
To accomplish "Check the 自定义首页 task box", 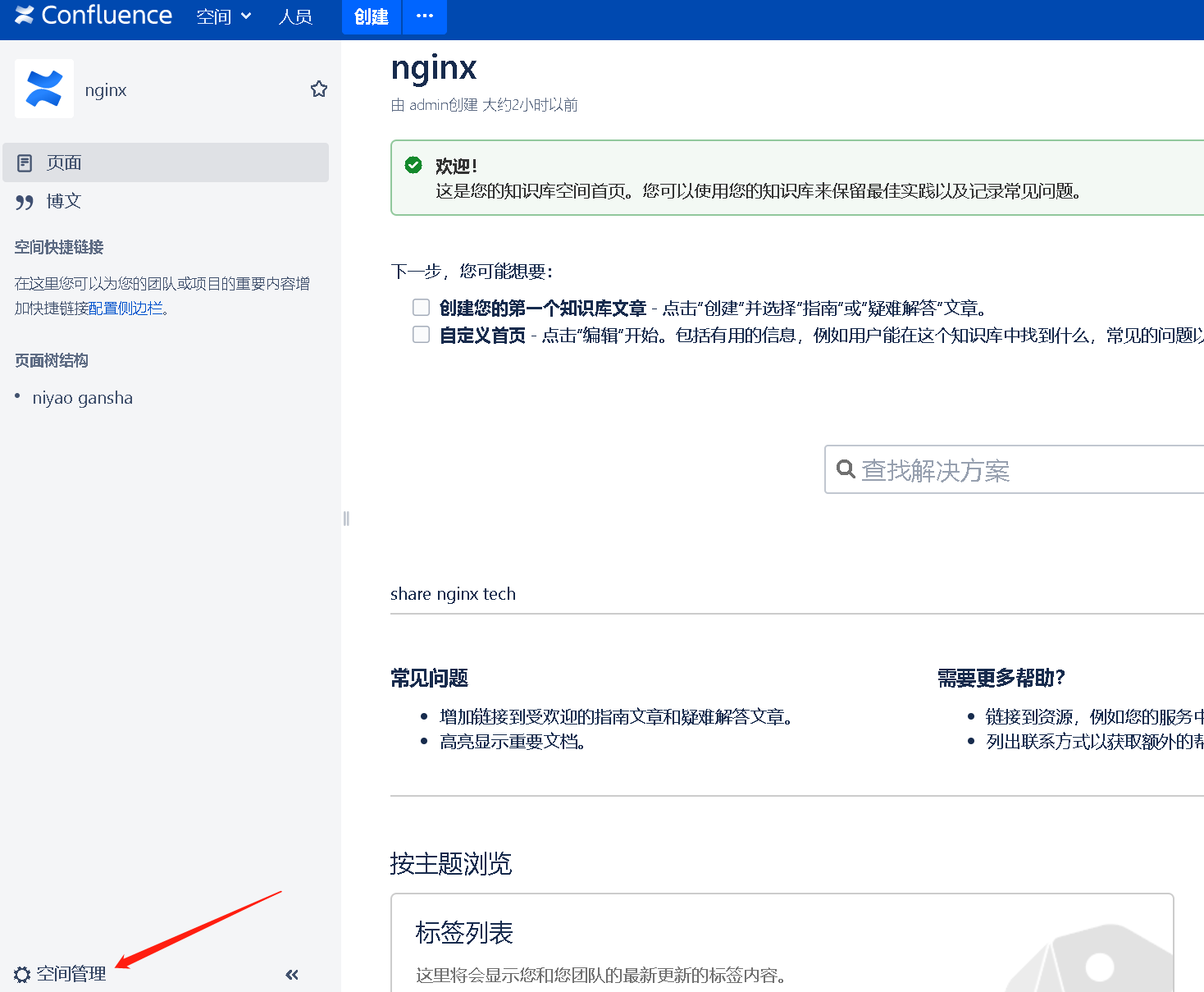I will pos(421,335).
